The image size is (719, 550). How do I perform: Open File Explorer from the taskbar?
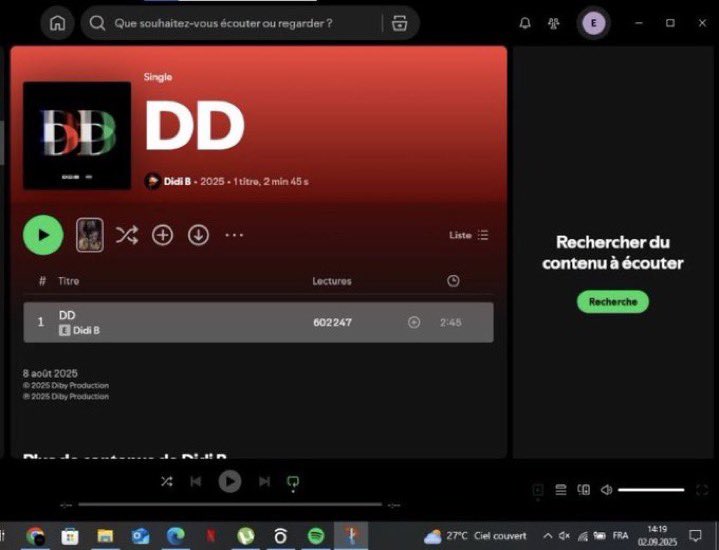[105, 536]
